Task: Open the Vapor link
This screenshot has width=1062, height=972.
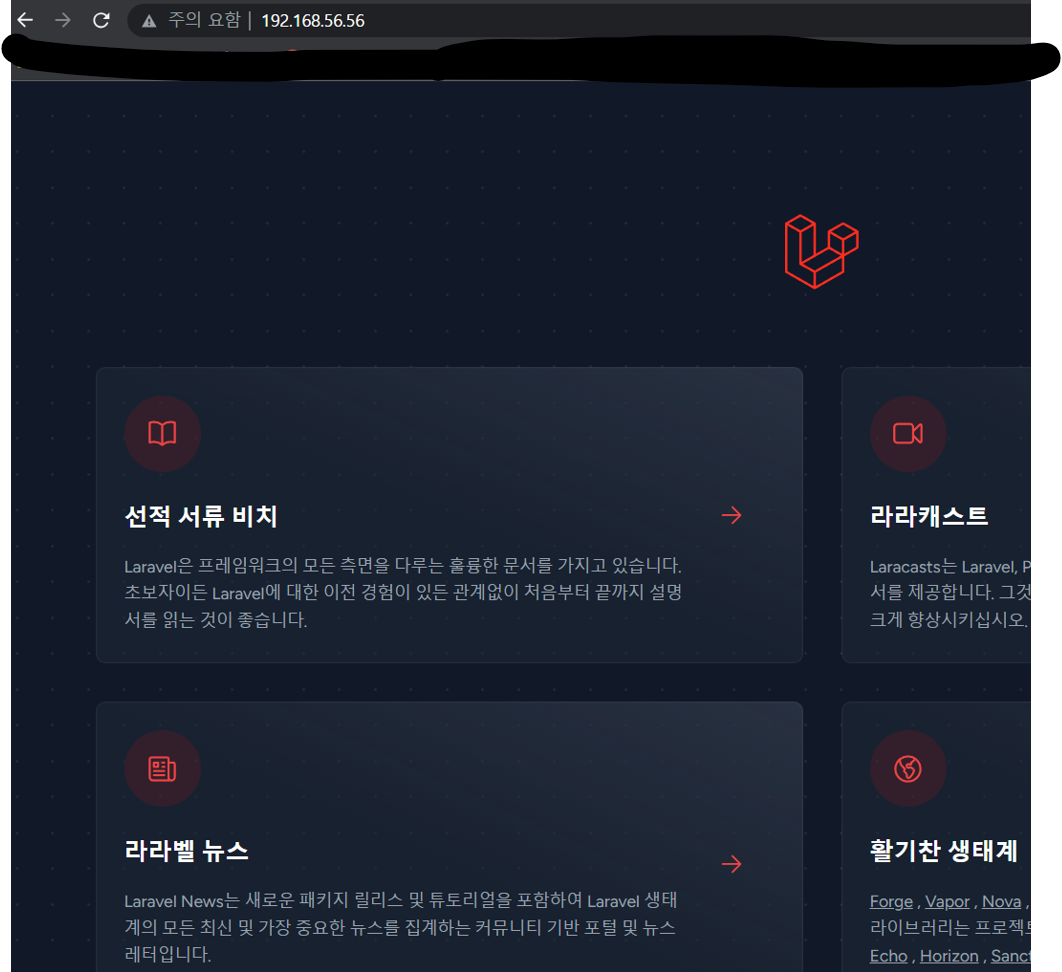Action: (948, 902)
